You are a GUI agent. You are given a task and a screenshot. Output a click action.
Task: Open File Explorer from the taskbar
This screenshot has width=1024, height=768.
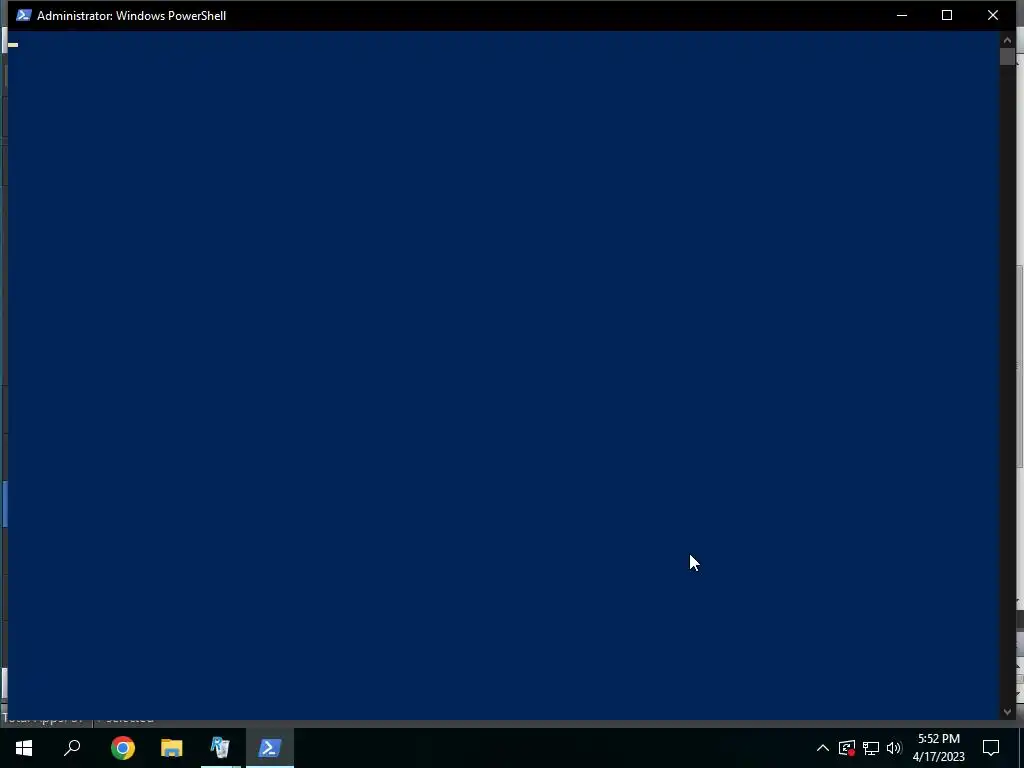tap(172, 748)
